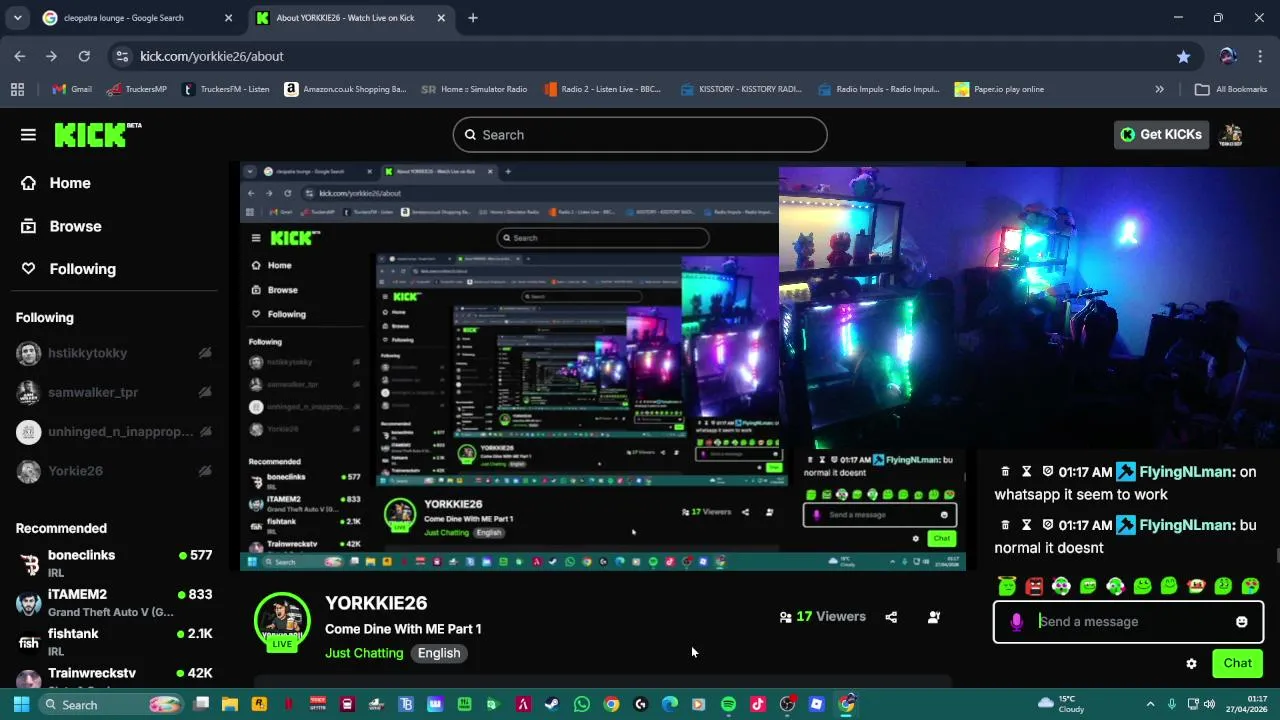Click the Get KICKs button
Screen dimensions: 1280x720
tap(1161, 134)
